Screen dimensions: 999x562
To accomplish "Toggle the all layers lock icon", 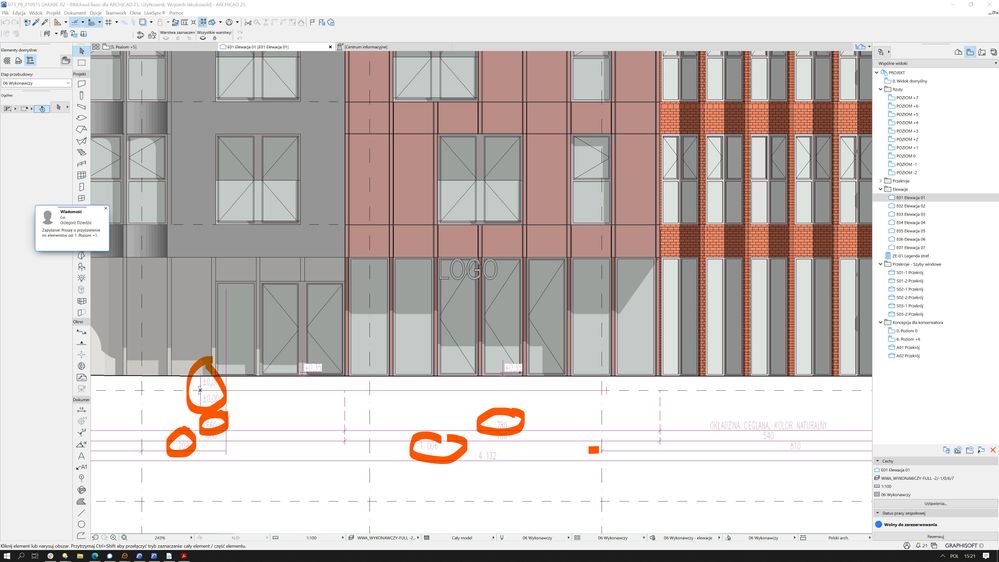I will click(x=215, y=38).
